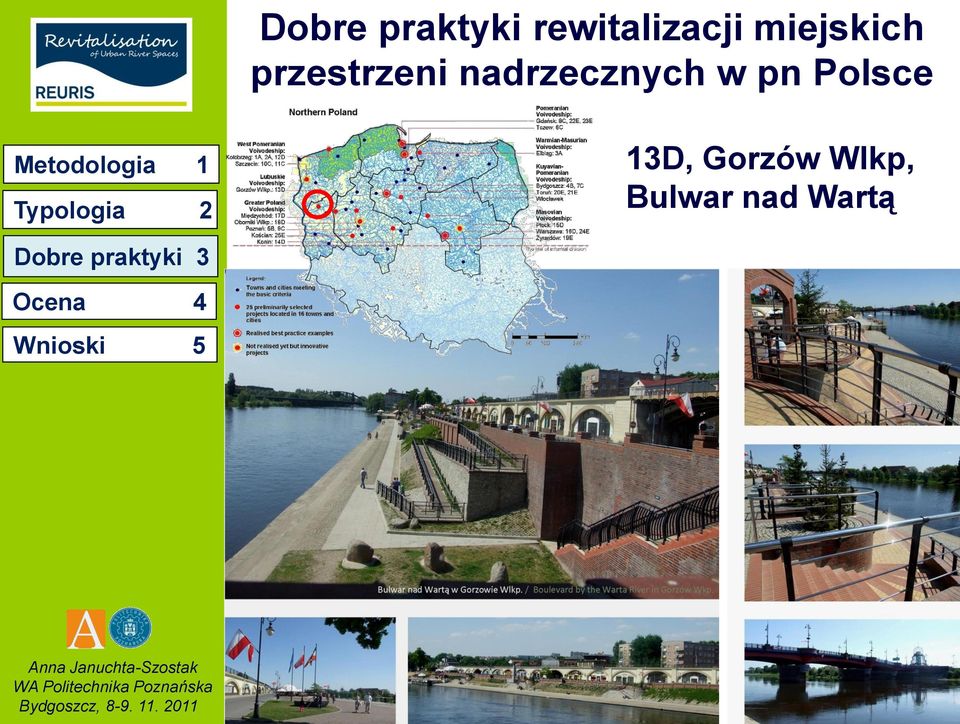Open the large Bulwar nad Wartą boulevard photo

[471, 435]
